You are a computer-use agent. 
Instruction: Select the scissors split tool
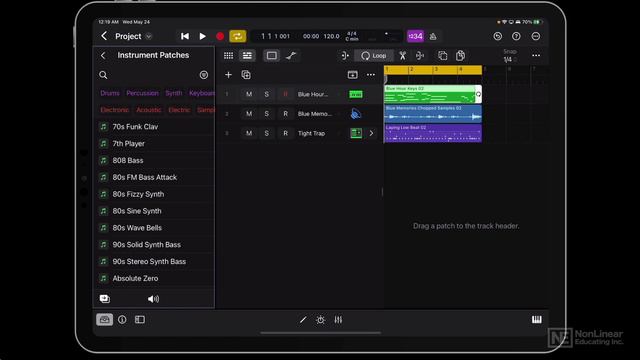(x=402, y=56)
